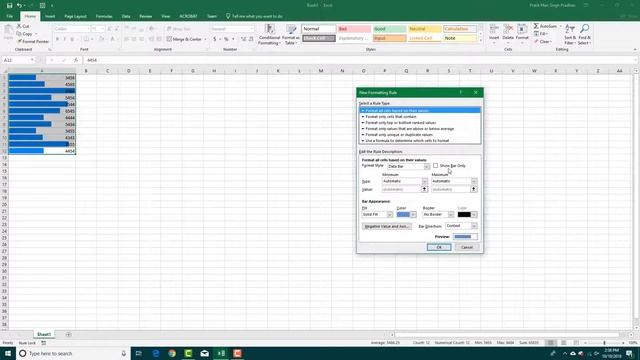Click the Merge & Center icon
The image size is (640, 360).
click(x=169, y=39)
